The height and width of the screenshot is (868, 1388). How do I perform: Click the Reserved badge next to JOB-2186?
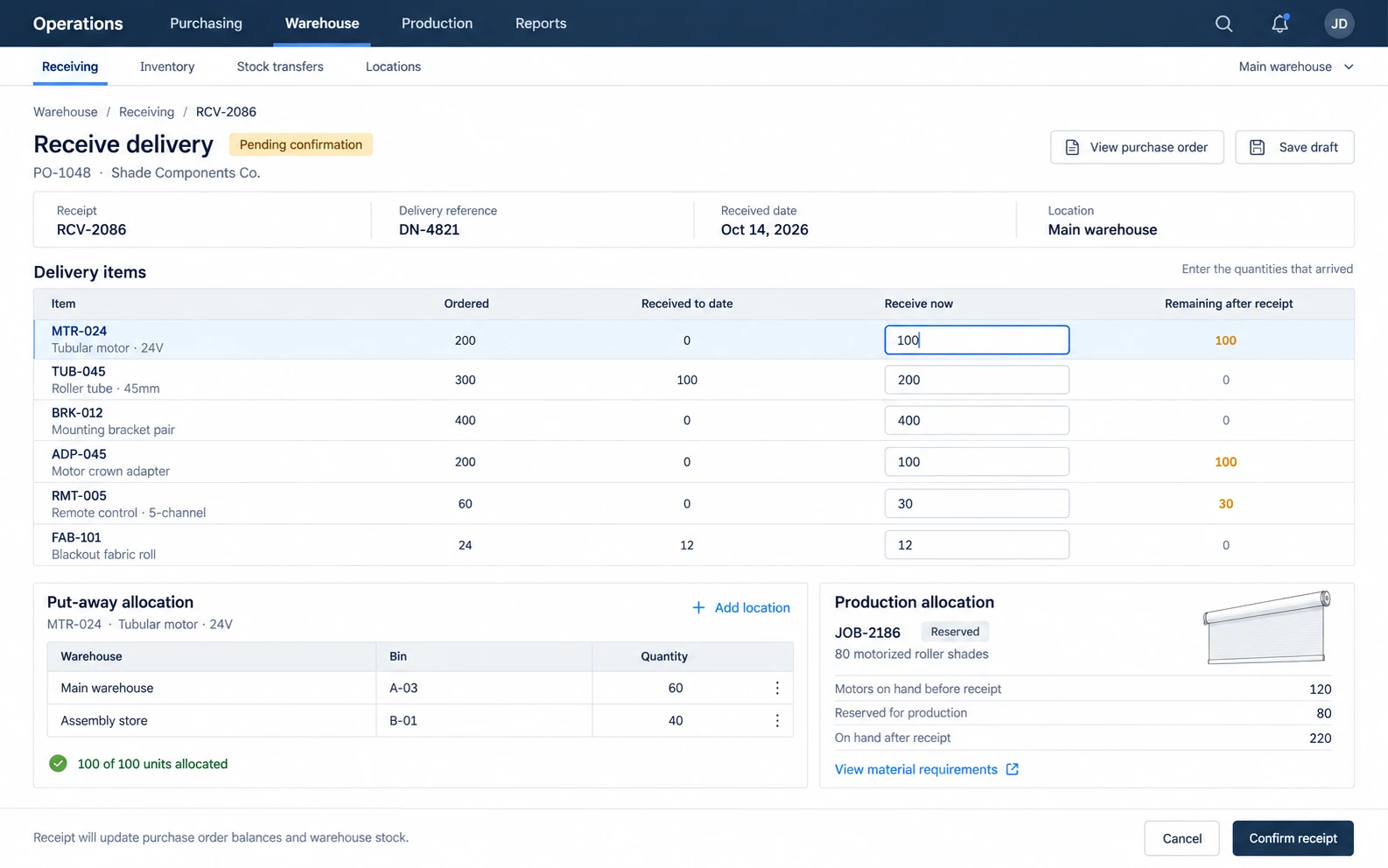955,632
